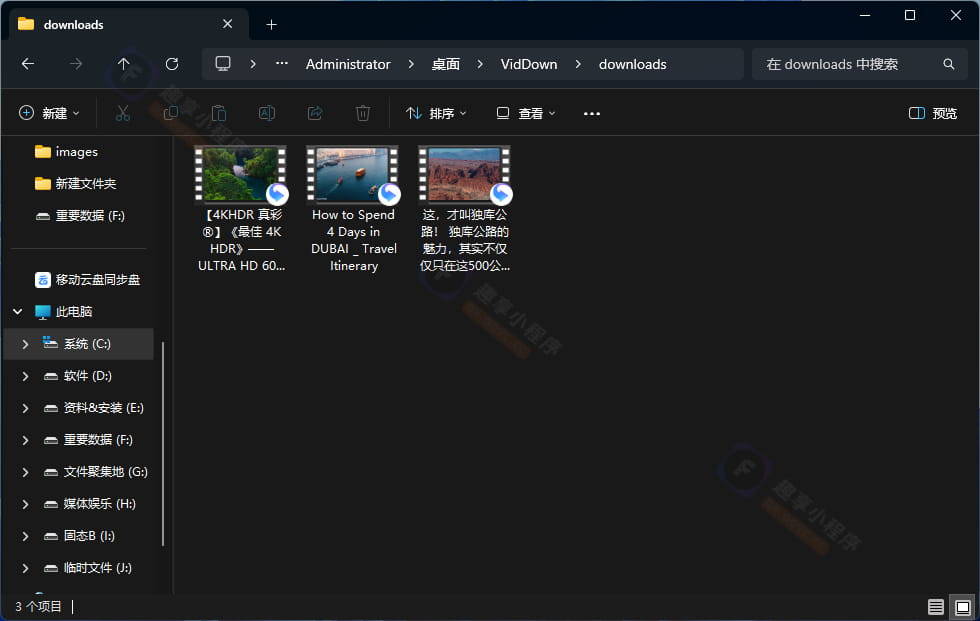Collapse the 此电脑 tree node
Viewport: 980px width, 621px height.
pos(18,312)
